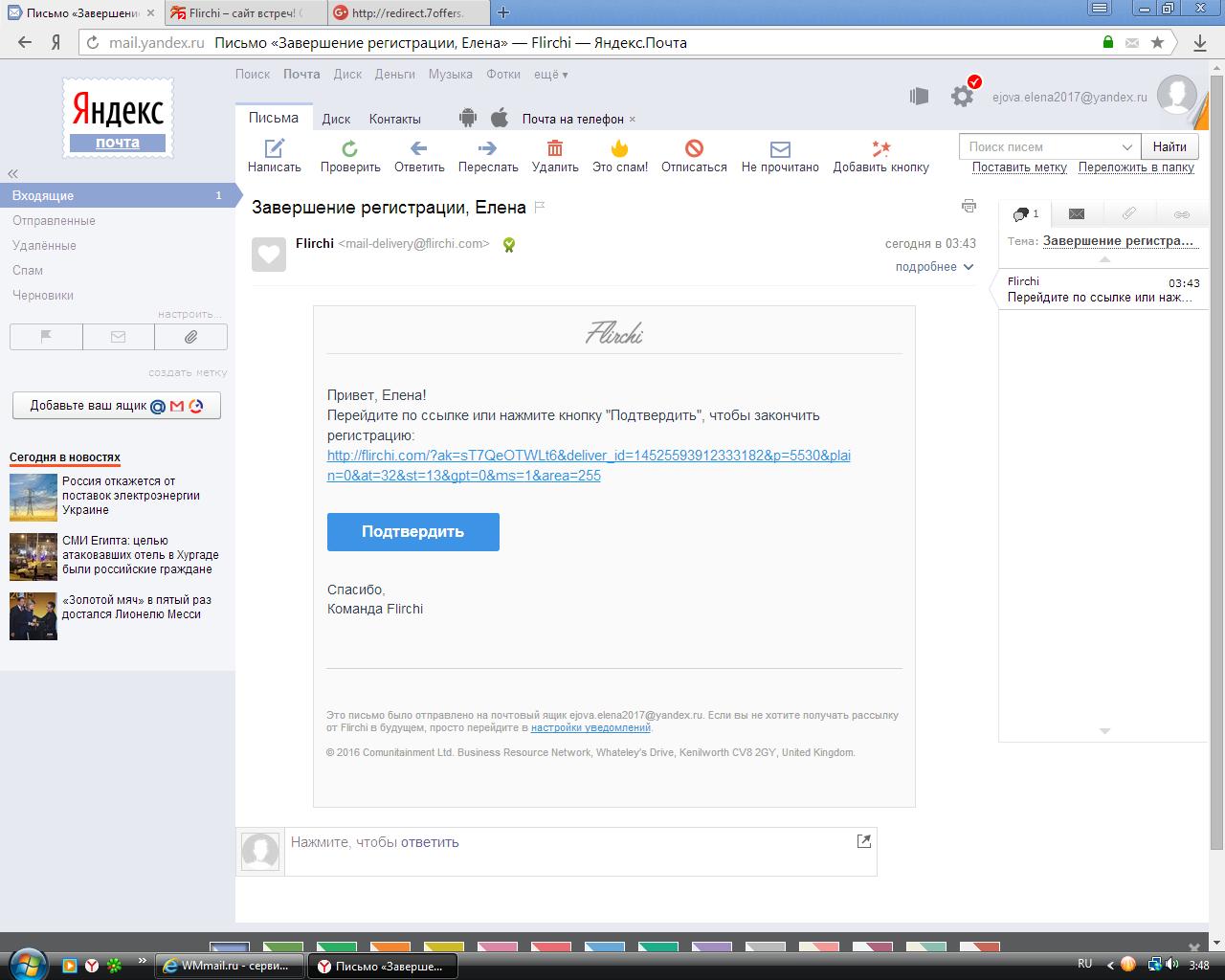This screenshot has width=1225, height=980.
Task: Click the volume icon in system tray
Action: 1172,965
